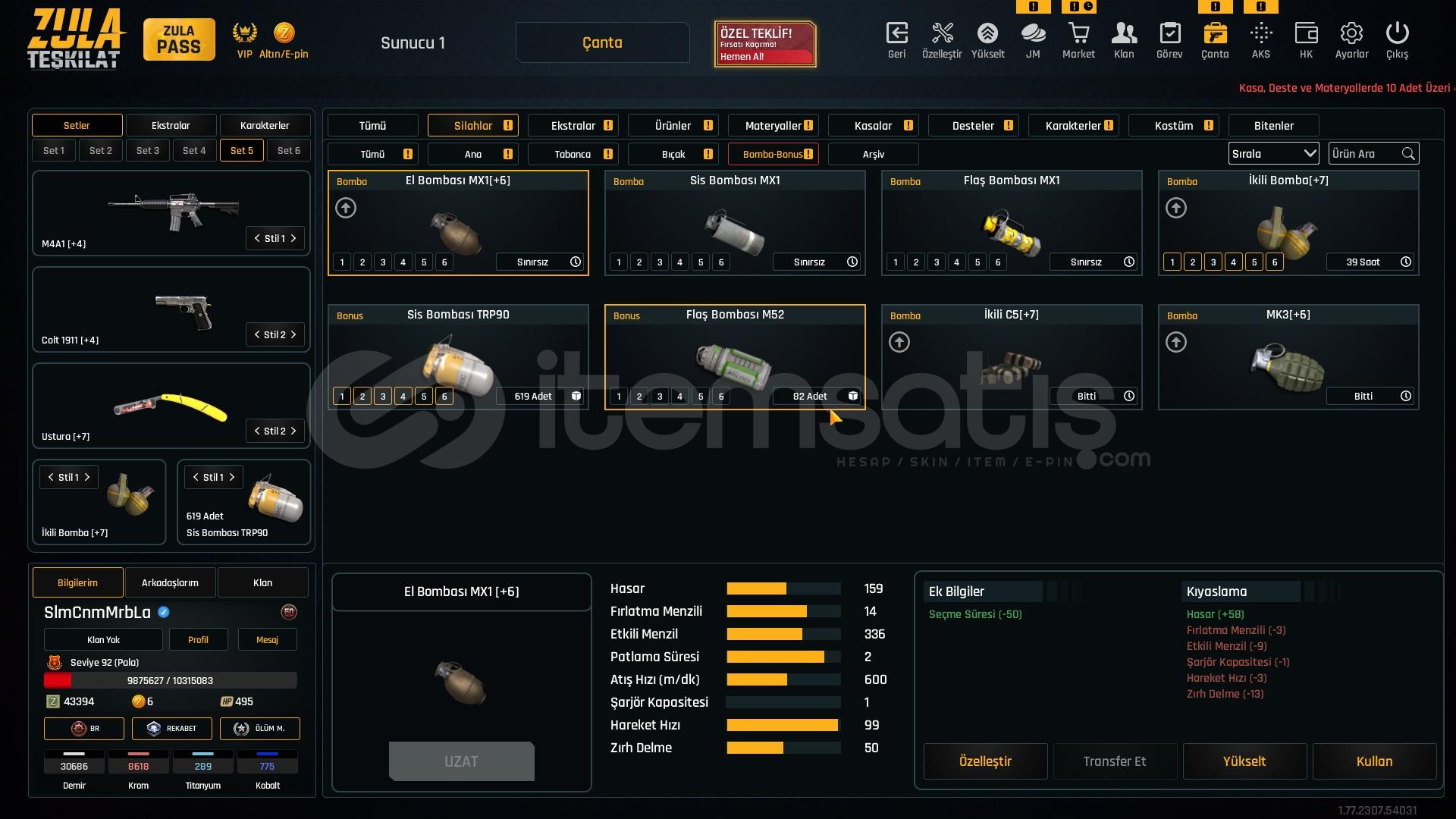Open the Görev tasks icon
Viewport: 1456px width, 819px height.
(1169, 33)
